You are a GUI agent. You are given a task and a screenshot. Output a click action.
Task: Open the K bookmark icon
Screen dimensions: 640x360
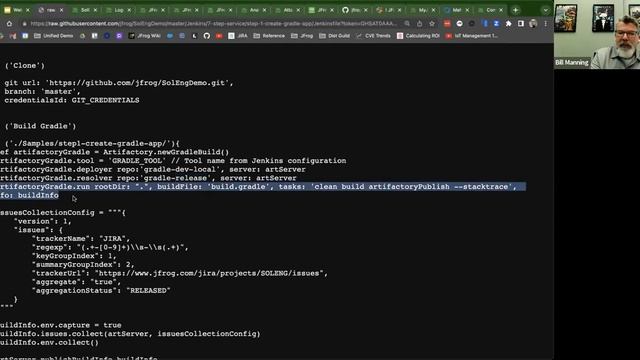(x=194, y=36)
